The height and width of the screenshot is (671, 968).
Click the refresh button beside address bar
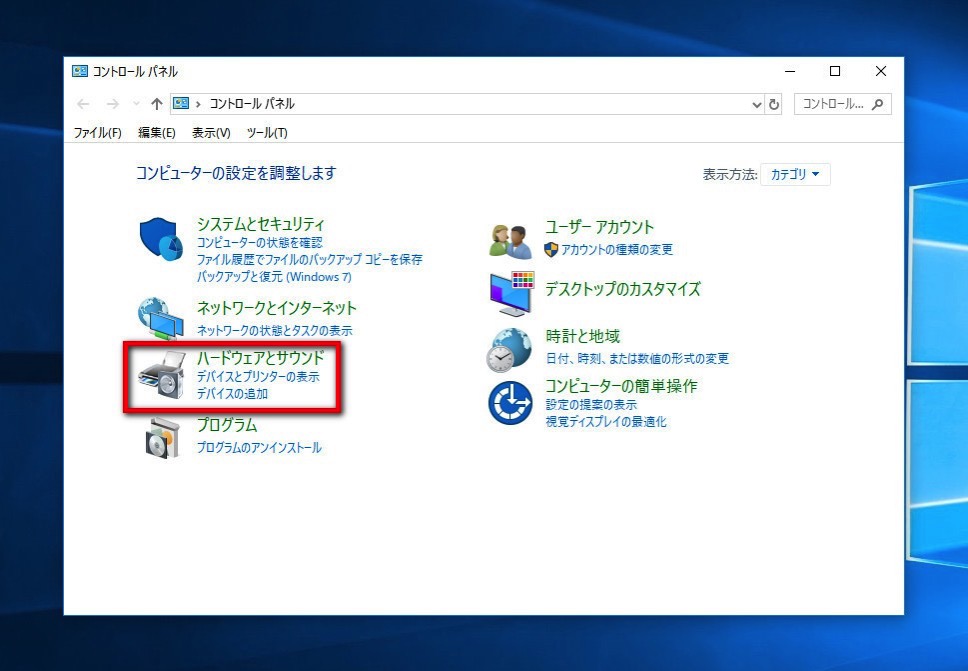[773, 104]
